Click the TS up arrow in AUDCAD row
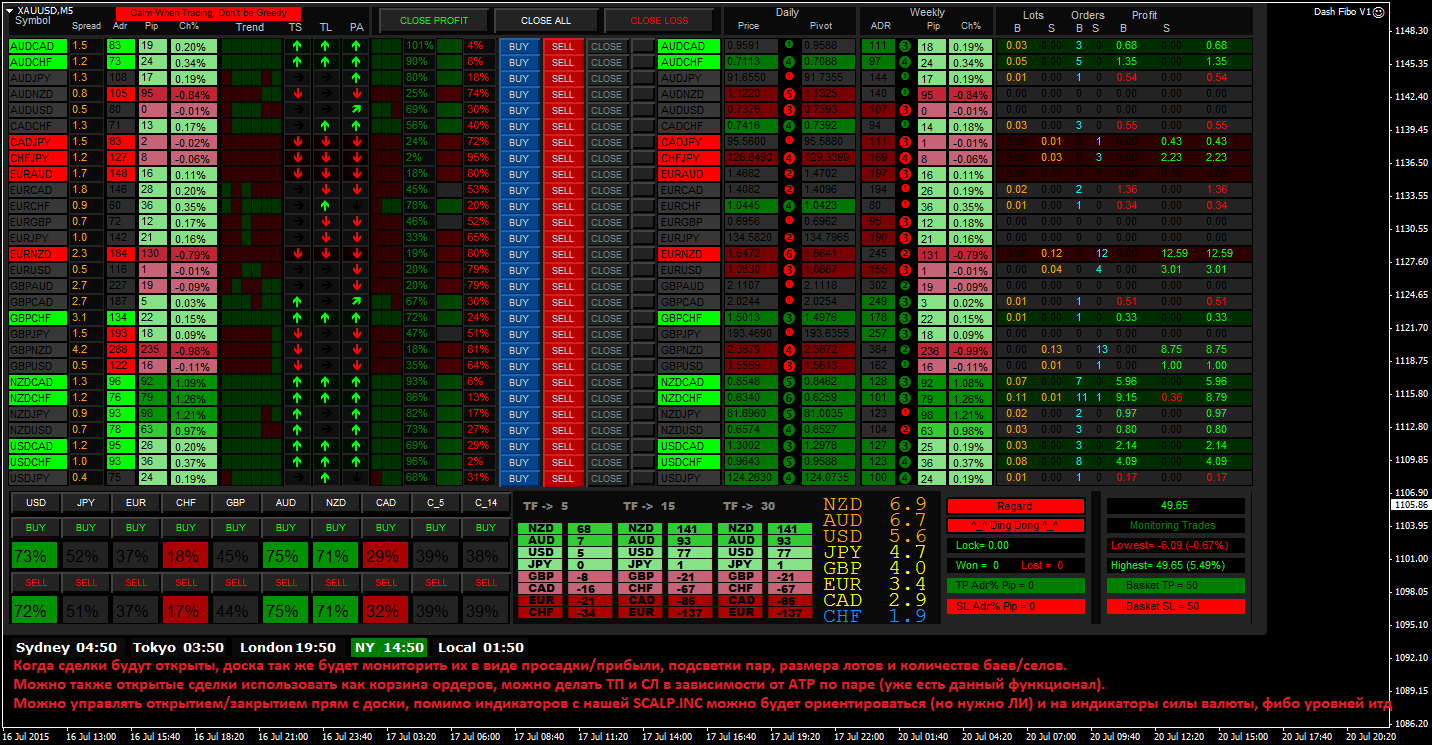Viewport: 1432px width, 745px height. pyautogui.click(x=296, y=46)
